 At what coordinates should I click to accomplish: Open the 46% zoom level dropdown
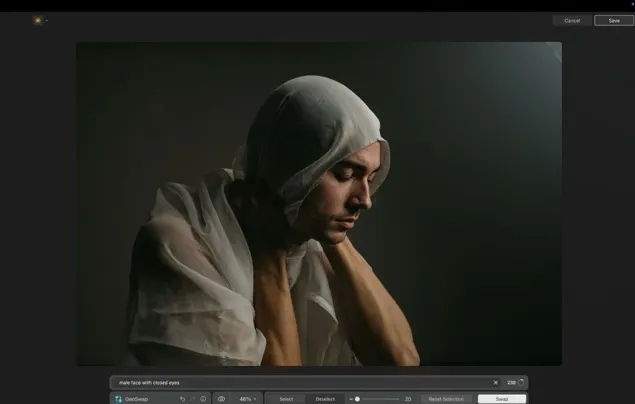247,398
